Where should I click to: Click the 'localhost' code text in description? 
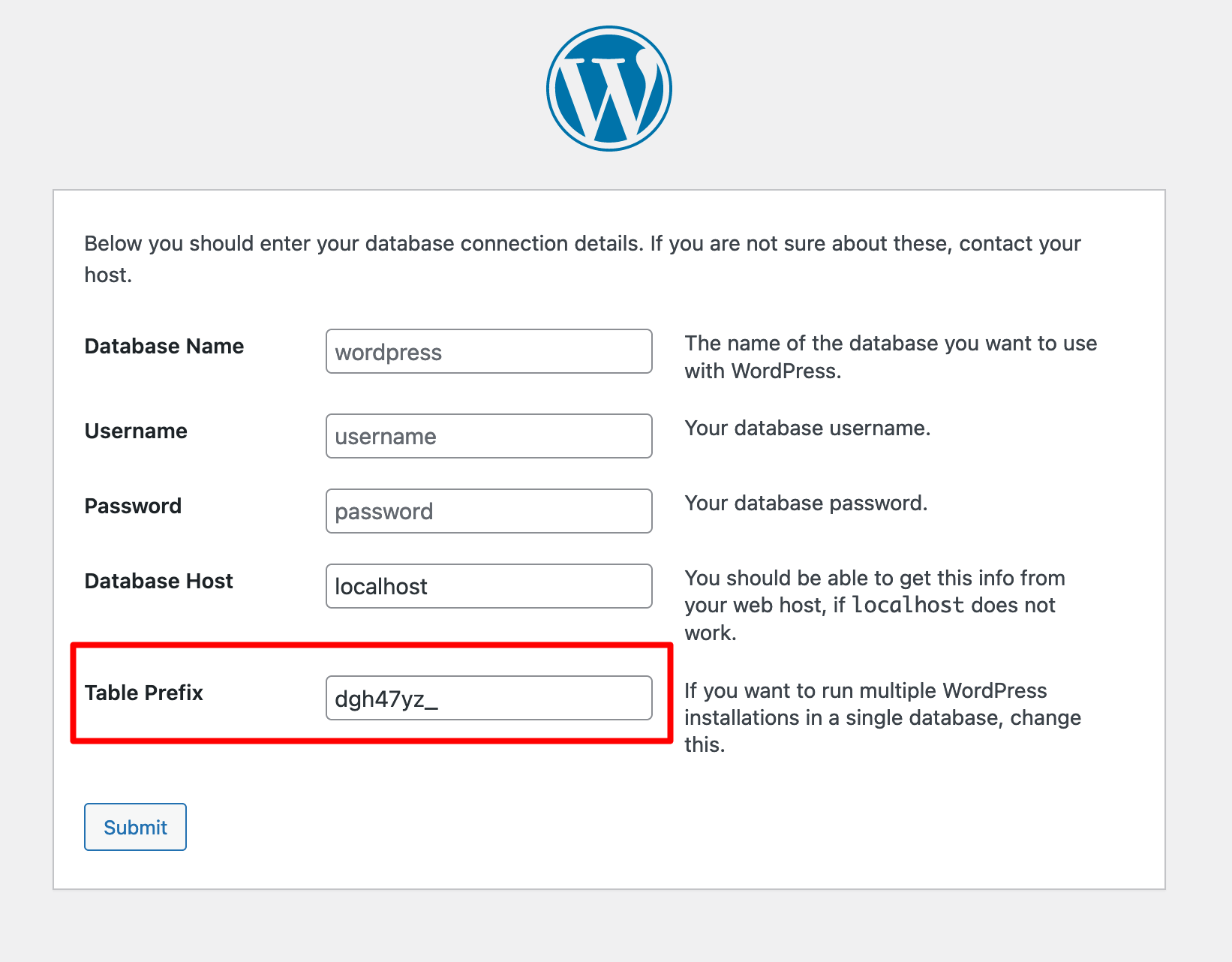pos(908,605)
